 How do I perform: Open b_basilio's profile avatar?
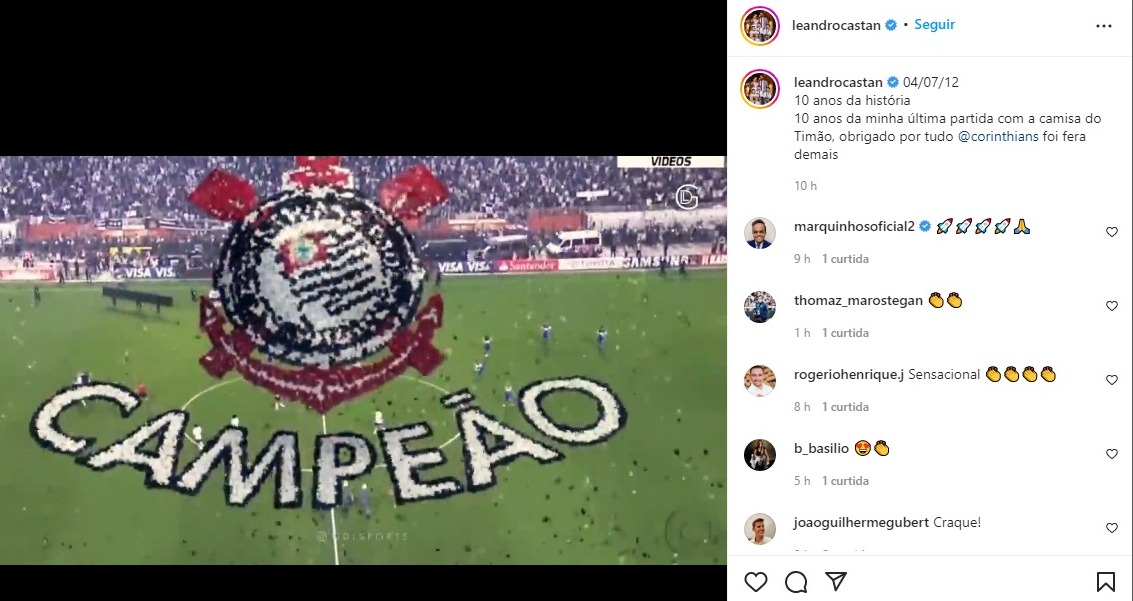tap(759, 454)
